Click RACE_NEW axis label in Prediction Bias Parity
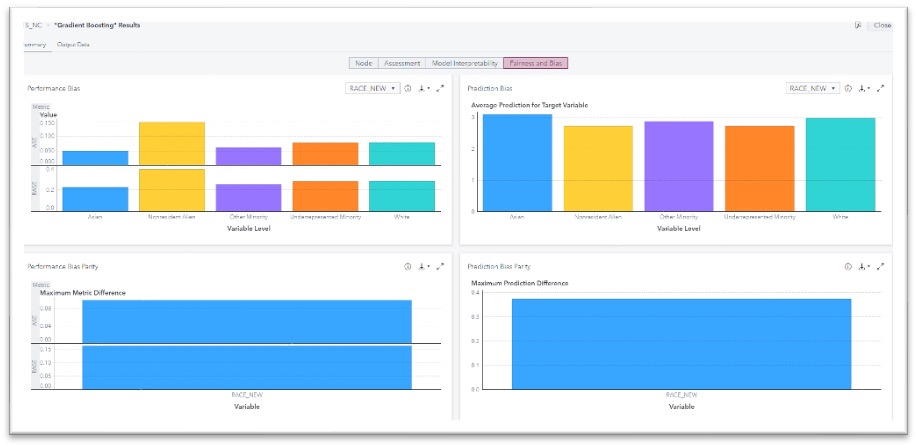Viewport: 916px width, 445px height. (681, 395)
